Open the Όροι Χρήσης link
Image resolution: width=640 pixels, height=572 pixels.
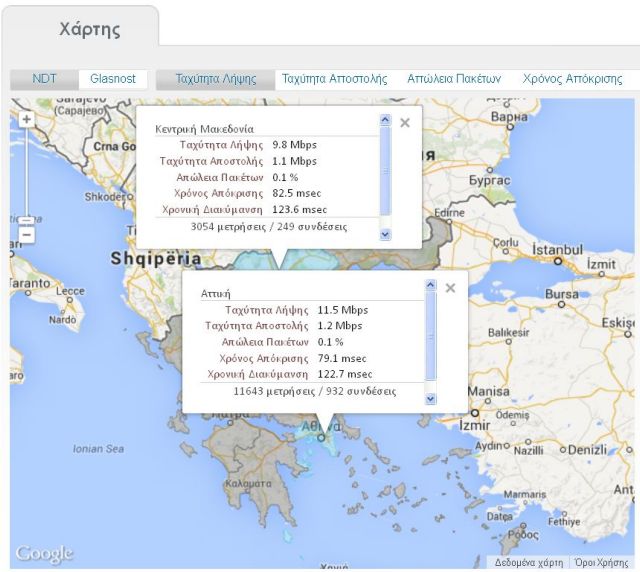pos(602,563)
